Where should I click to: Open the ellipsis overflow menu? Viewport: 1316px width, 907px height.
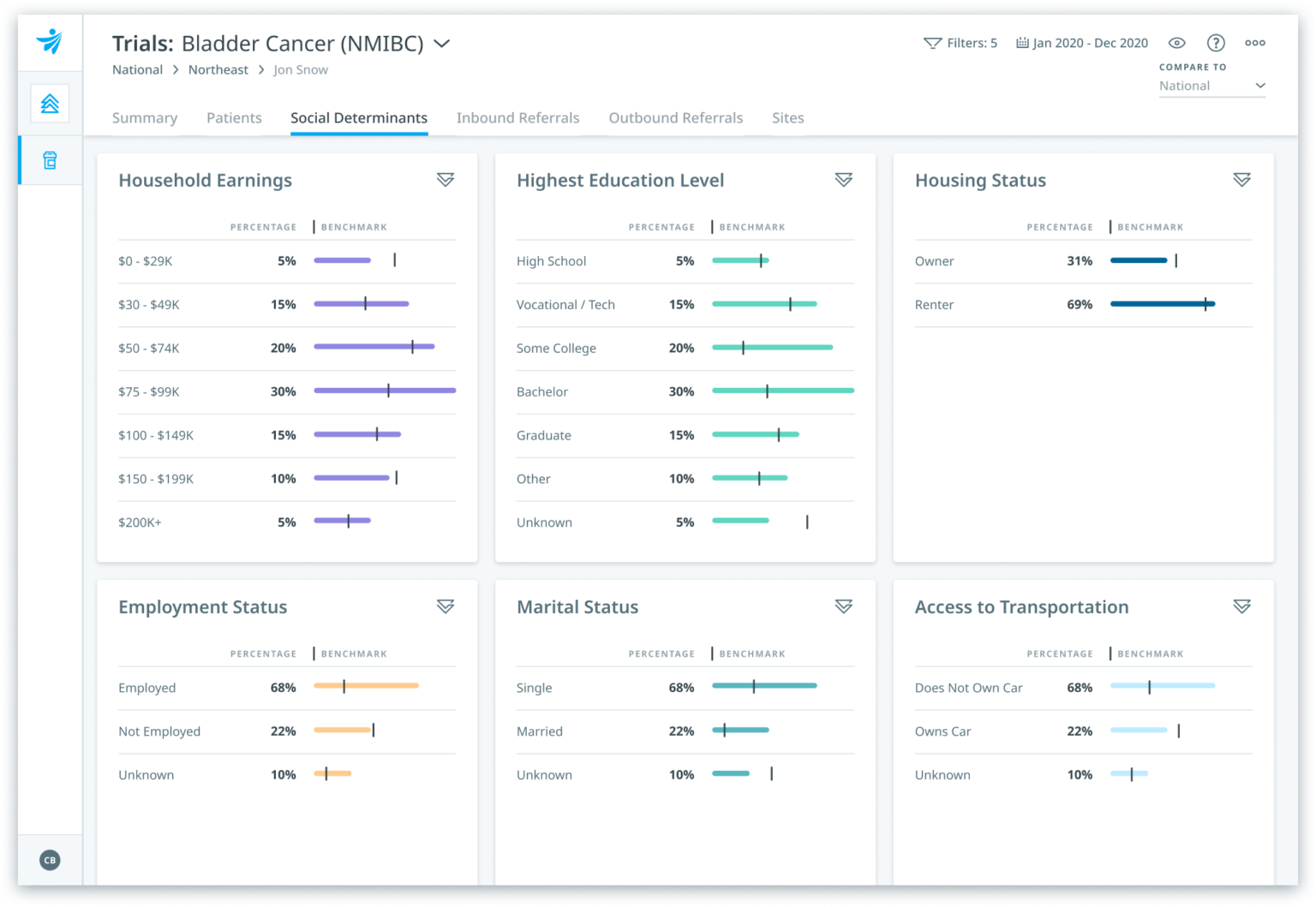[x=1254, y=42]
